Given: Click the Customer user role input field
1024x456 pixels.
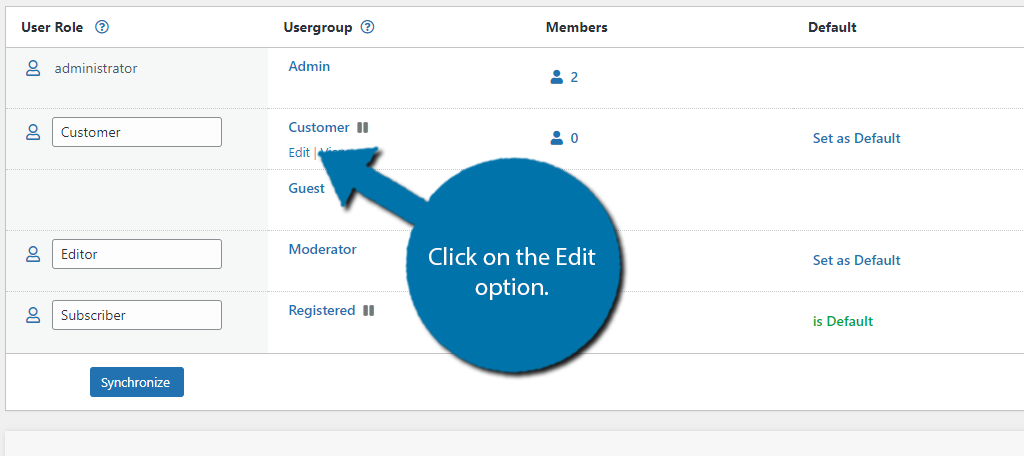Looking at the screenshot, I should [136, 132].
